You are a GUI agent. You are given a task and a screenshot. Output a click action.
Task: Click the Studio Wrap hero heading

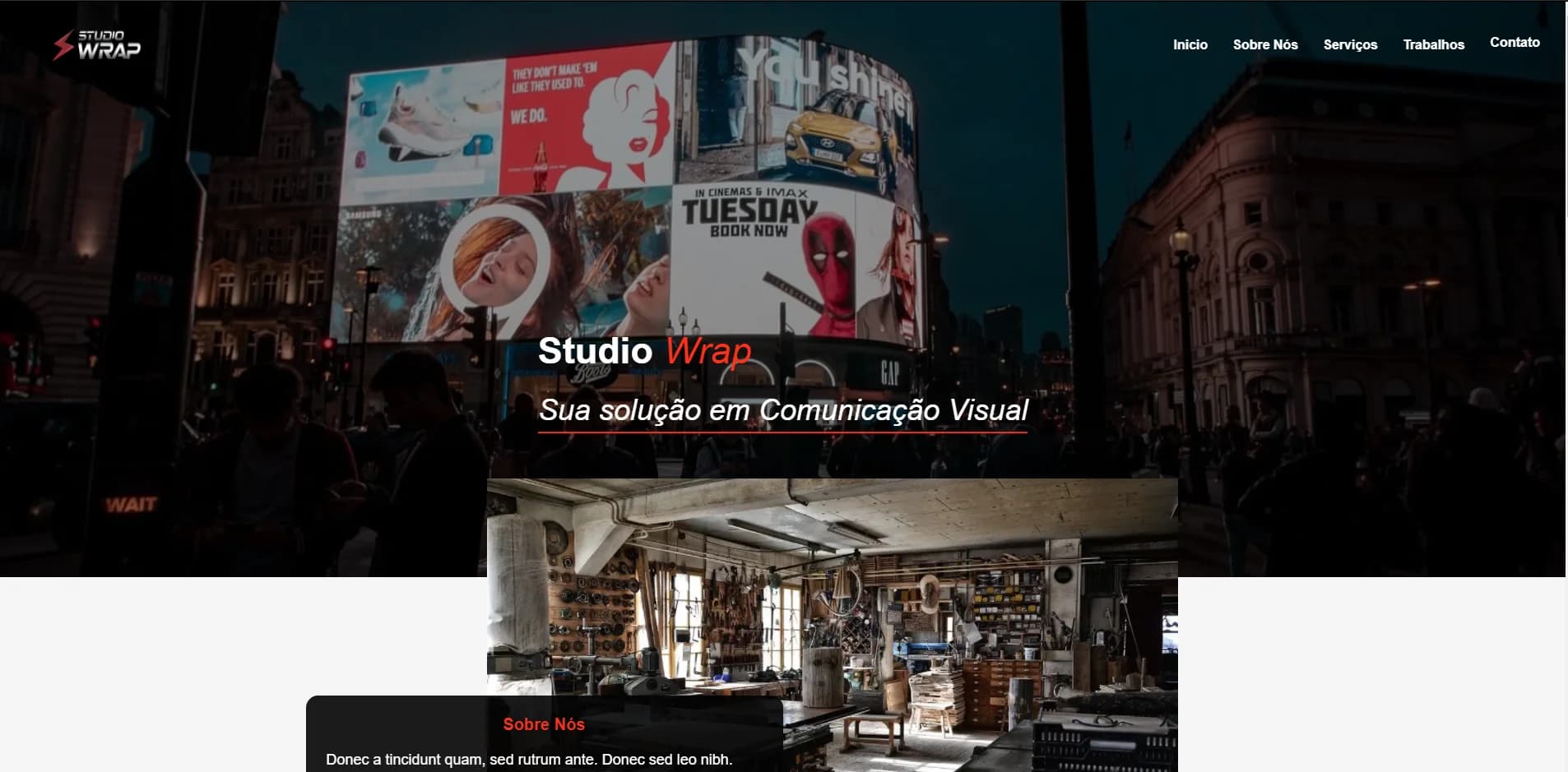click(x=644, y=351)
